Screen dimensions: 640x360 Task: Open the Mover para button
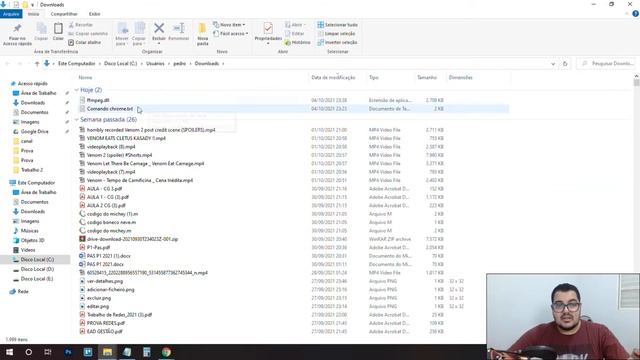122,33
